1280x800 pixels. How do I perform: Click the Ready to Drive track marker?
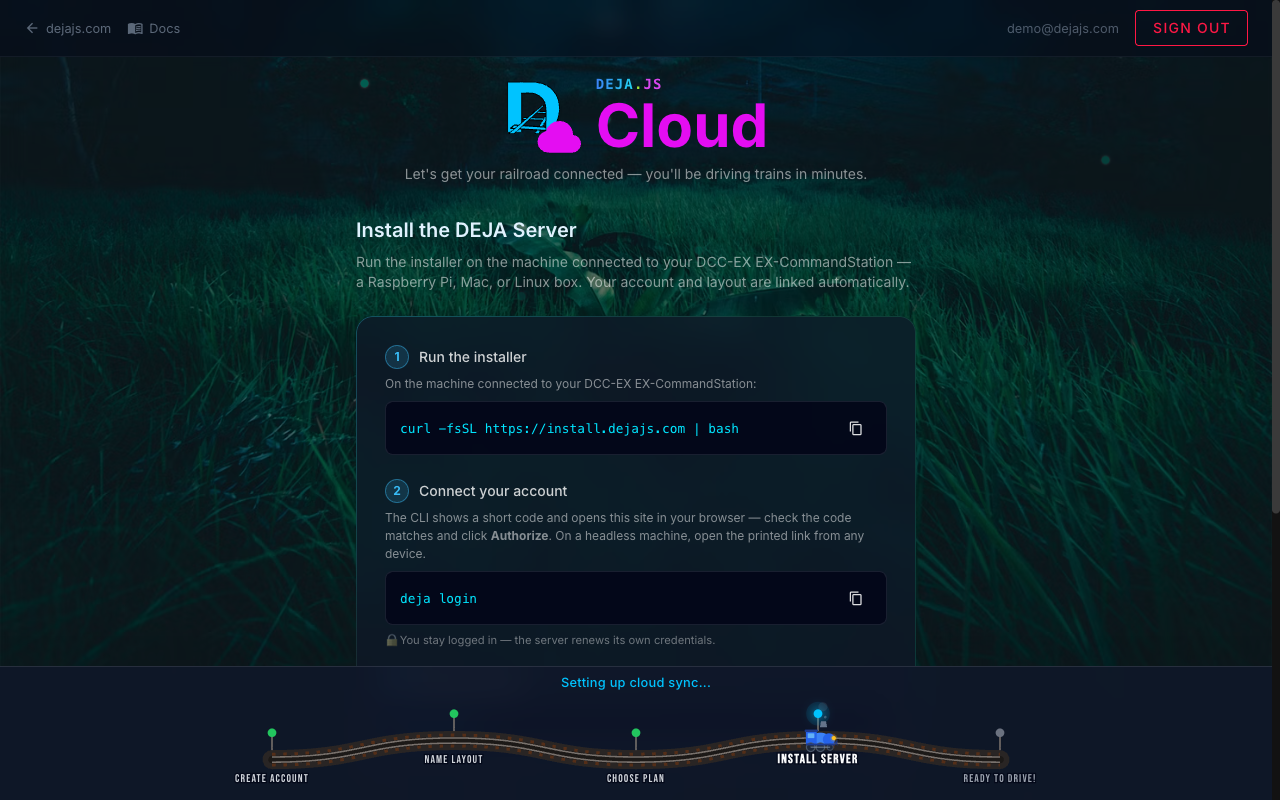coord(1000,733)
